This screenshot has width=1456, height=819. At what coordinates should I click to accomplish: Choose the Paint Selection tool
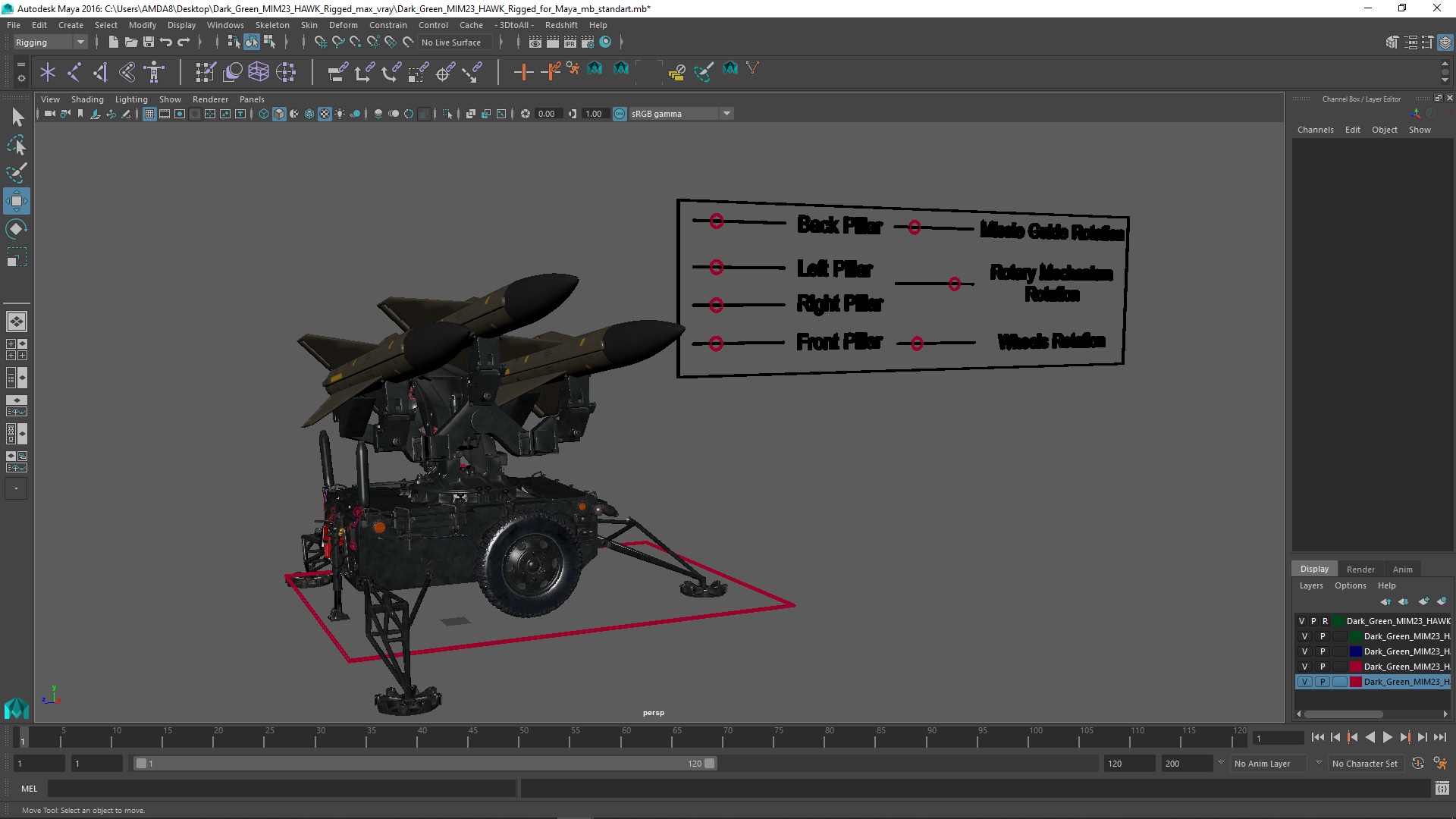17,173
